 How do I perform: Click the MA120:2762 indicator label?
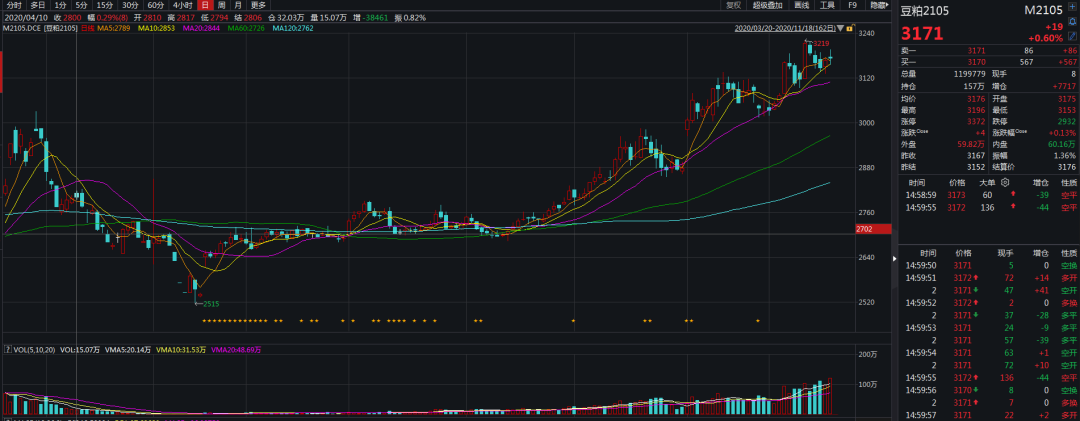293,28
